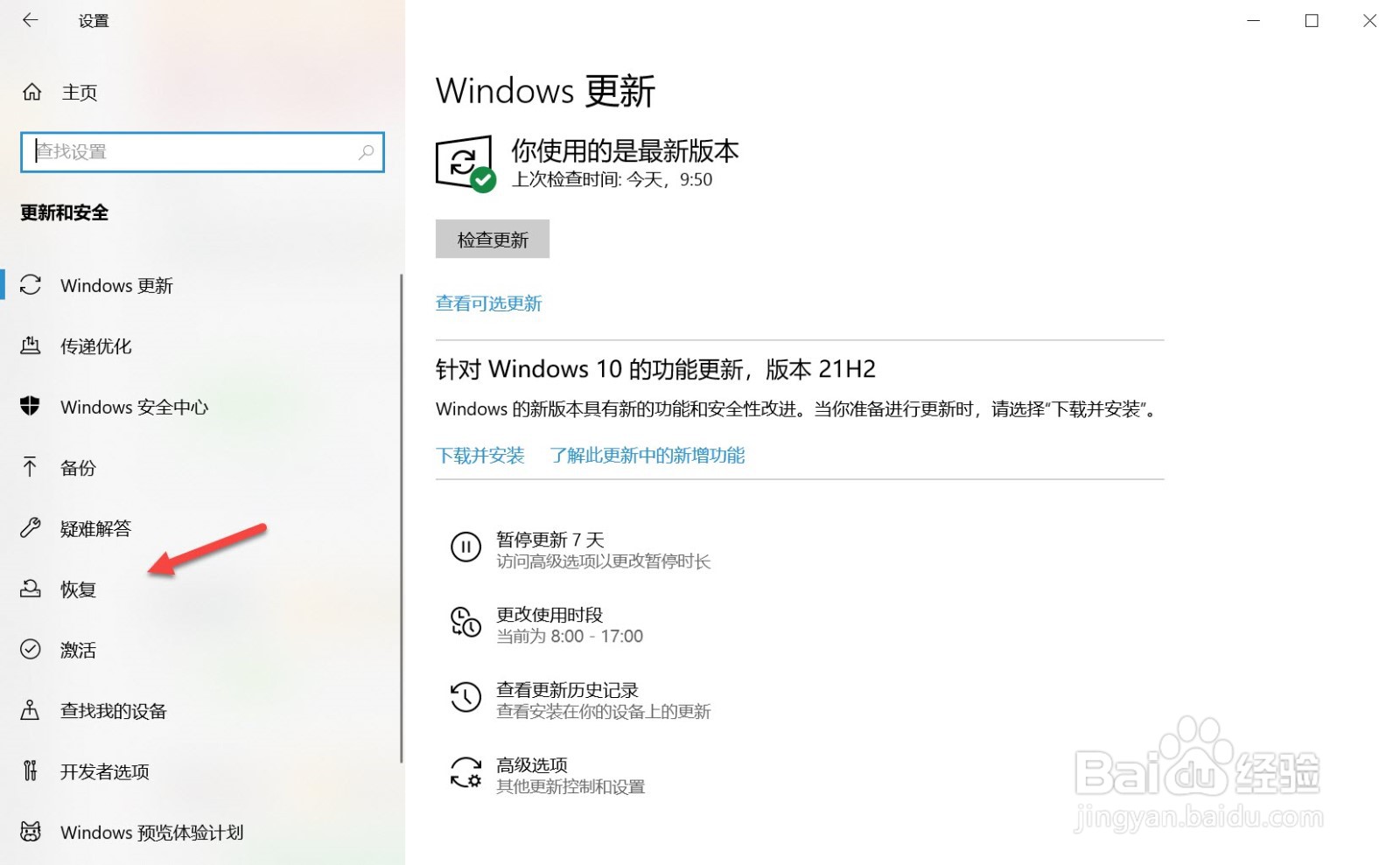This screenshot has height=865, width=1400.
Task: Click the 你使用的是最新版本 status text
Action: pyautogui.click(x=625, y=151)
